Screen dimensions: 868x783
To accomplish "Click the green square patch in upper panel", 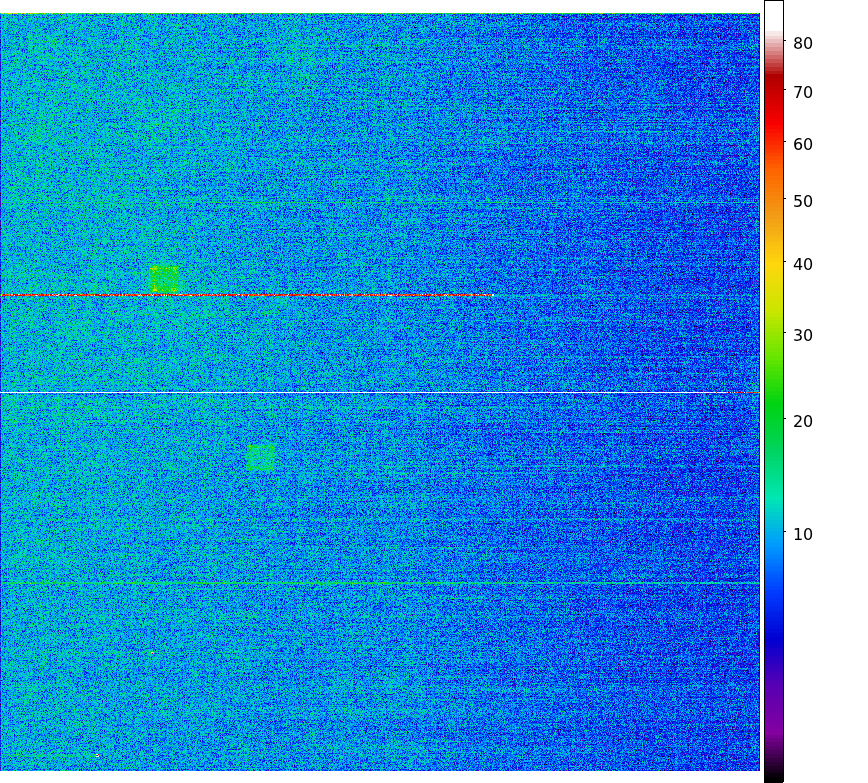I will [x=164, y=279].
